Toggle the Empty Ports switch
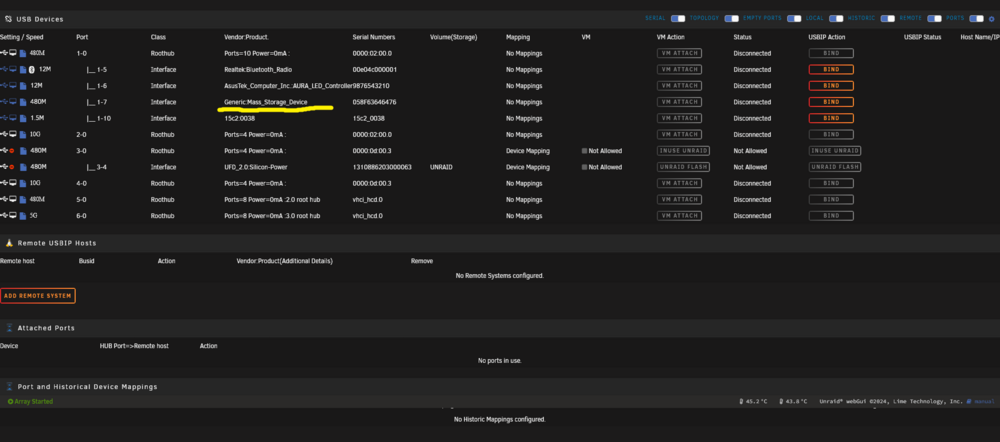The width and height of the screenshot is (1000, 442). 794,18
